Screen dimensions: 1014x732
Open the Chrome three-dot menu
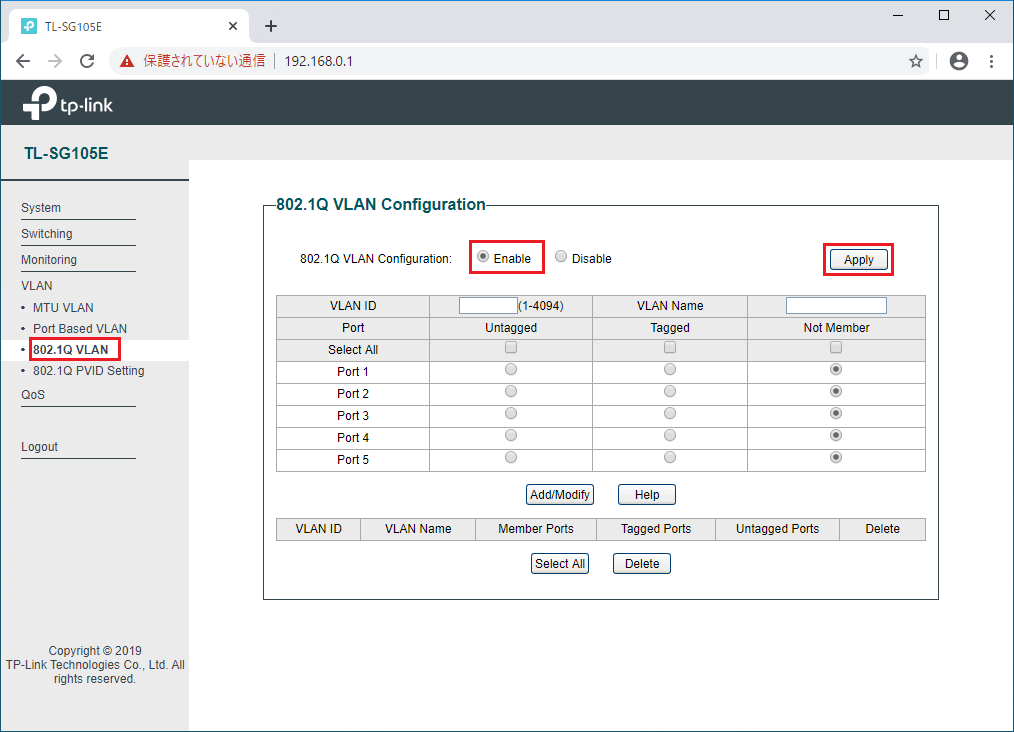(x=991, y=61)
